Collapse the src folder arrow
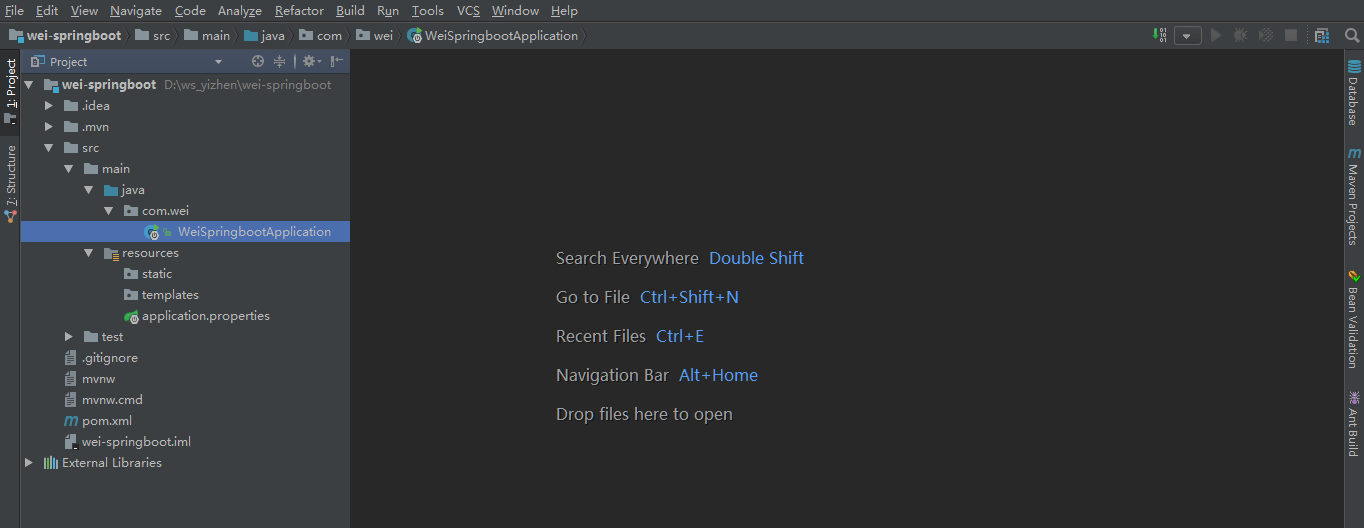The image size is (1364, 528). point(49,148)
